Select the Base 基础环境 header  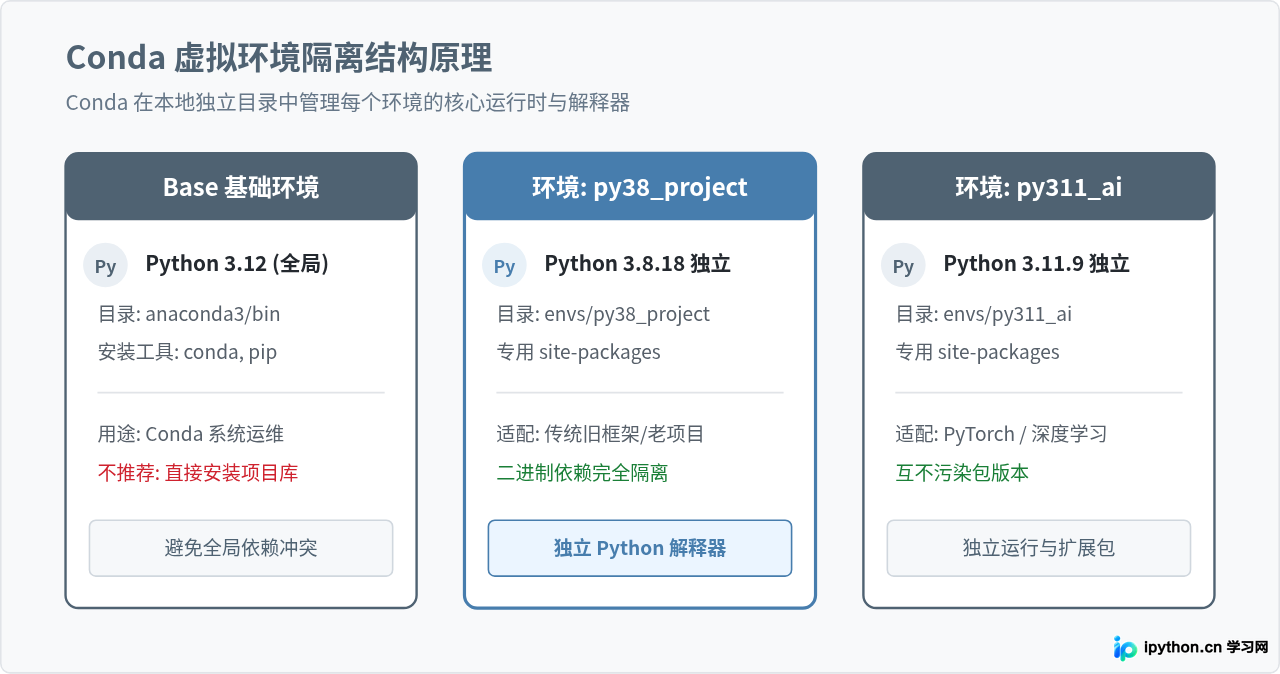pyautogui.click(x=241, y=187)
